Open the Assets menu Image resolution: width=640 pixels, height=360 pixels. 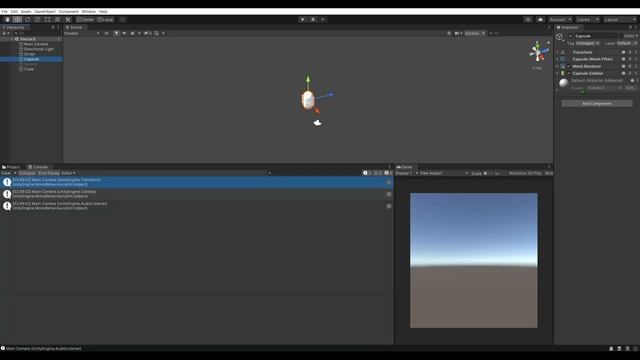pos(26,11)
